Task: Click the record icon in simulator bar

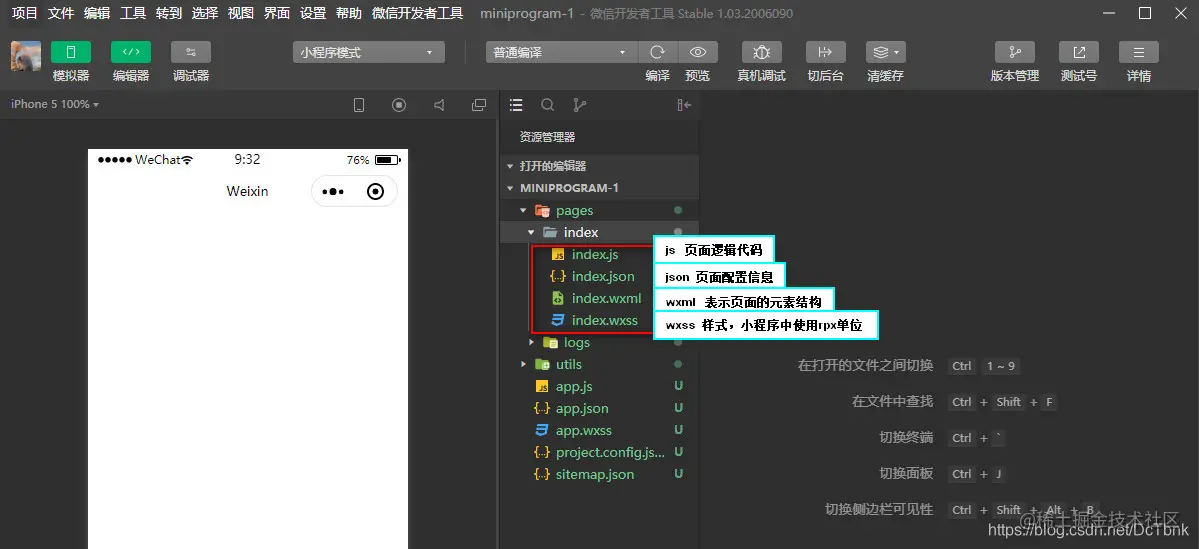Action: (399, 105)
